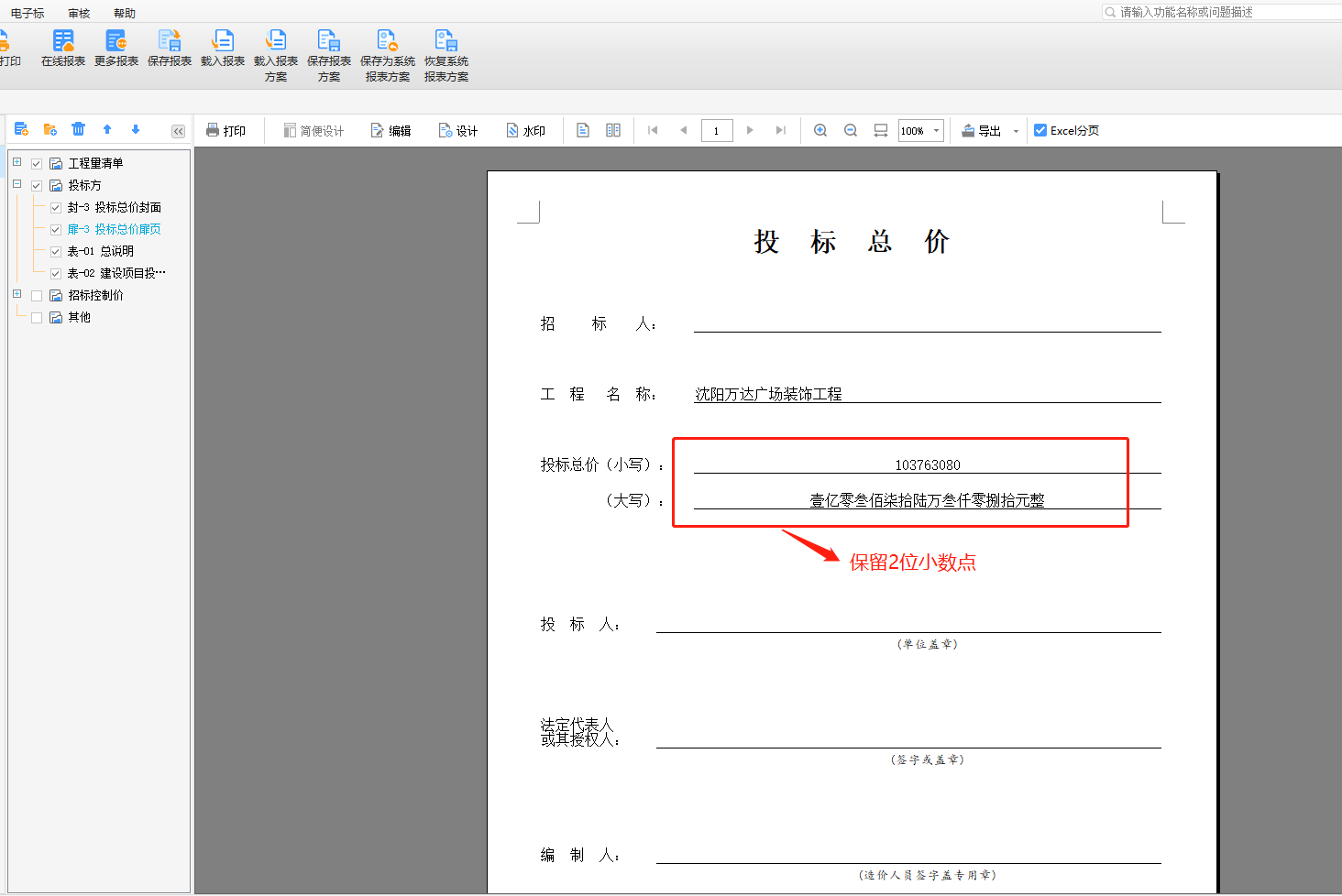Switch to double page view
Screen dimensions: 1342x896
tap(613, 130)
